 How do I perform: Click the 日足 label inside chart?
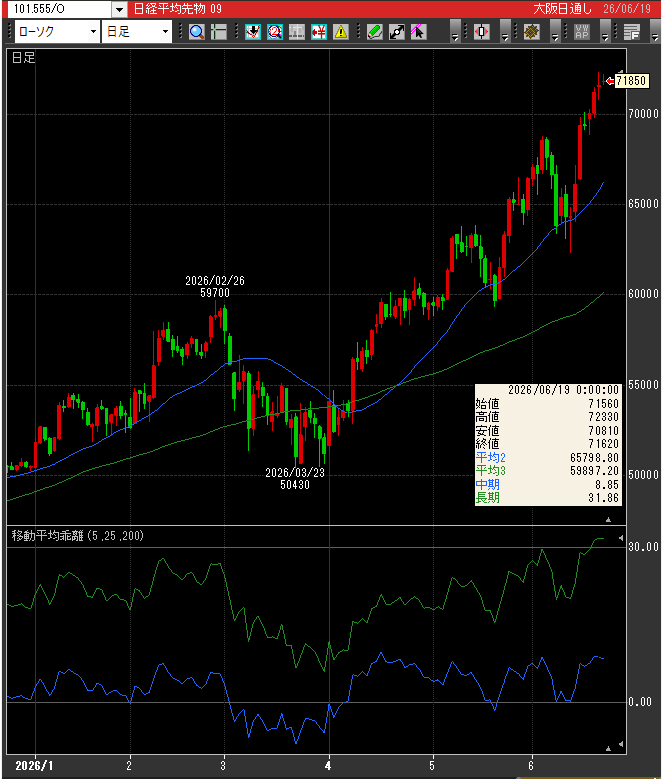coord(23,58)
